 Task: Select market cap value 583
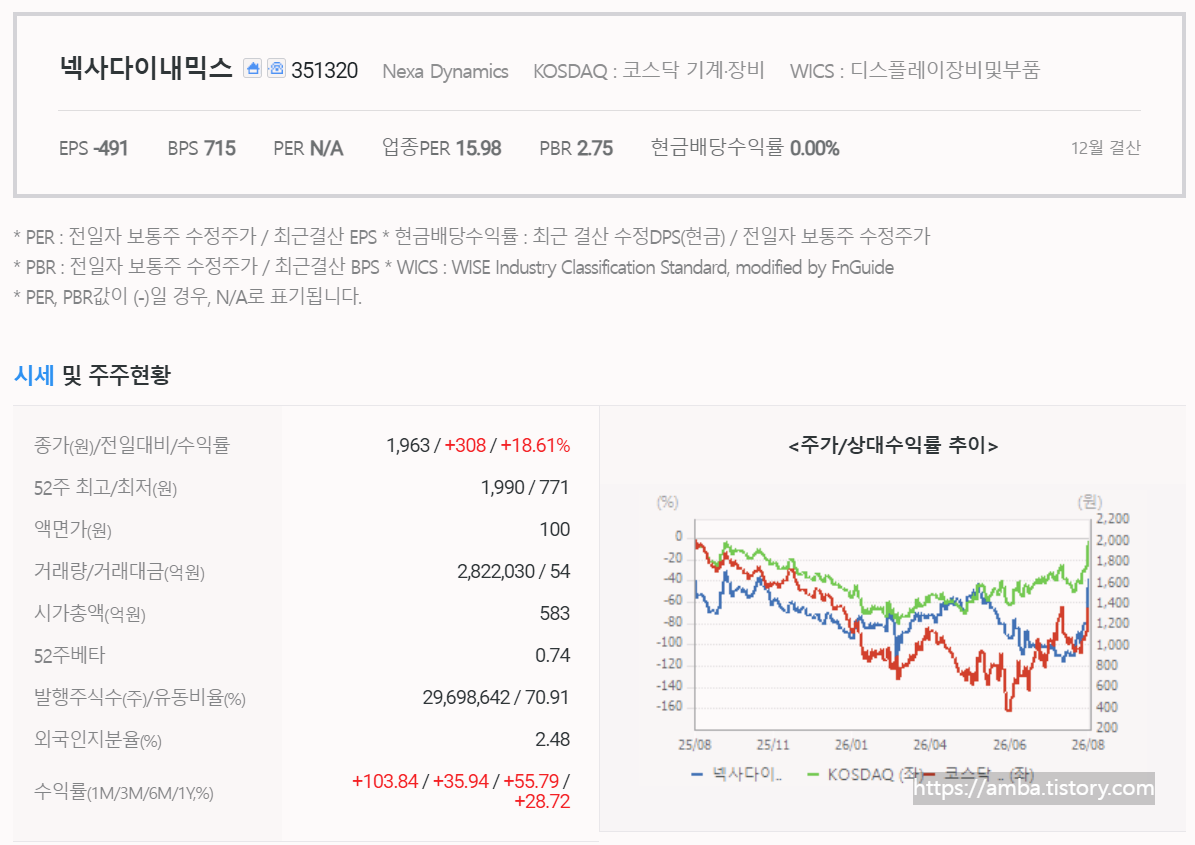click(x=555, y=613)
